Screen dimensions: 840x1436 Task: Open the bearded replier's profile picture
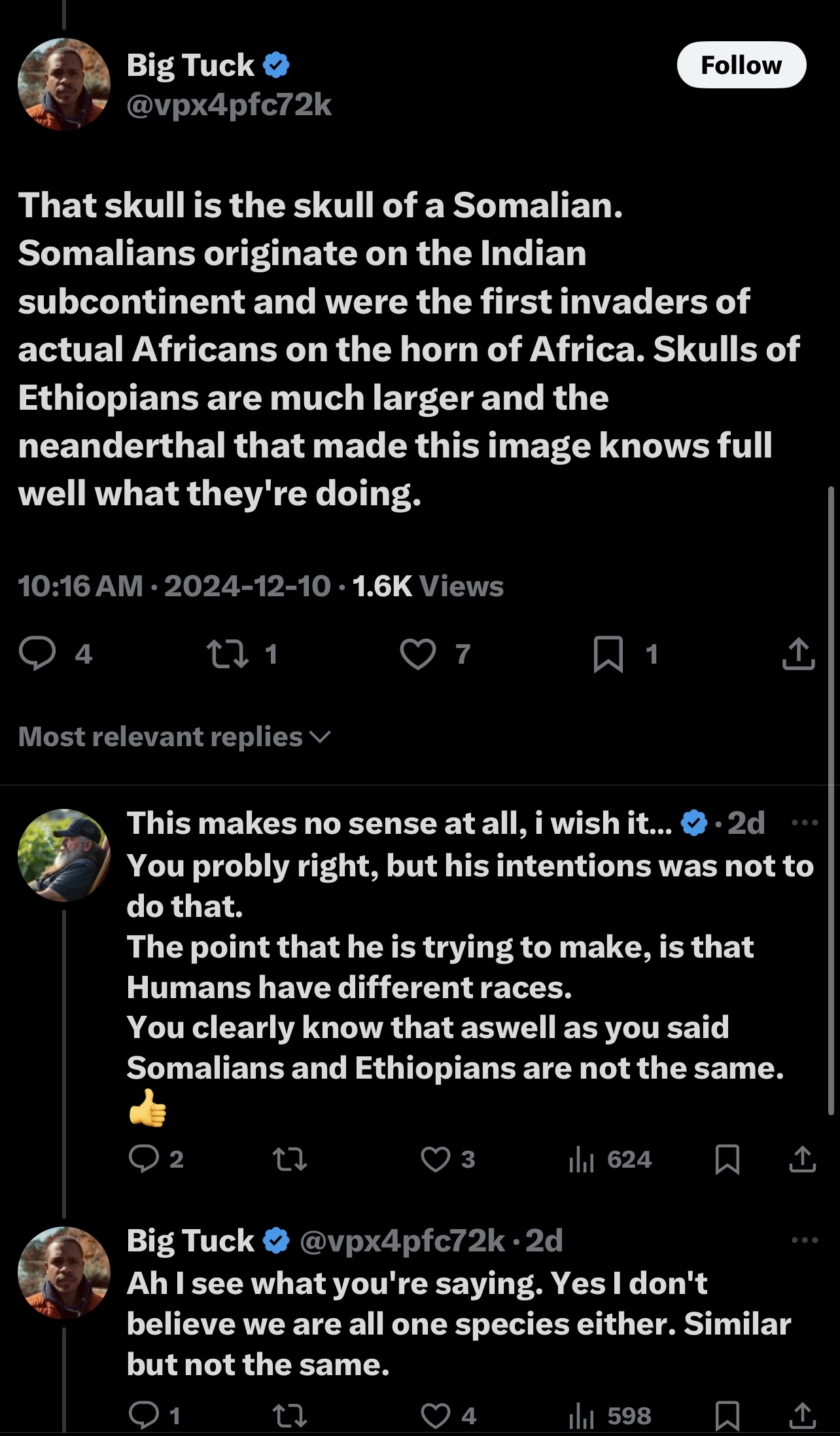coord(64,855)
